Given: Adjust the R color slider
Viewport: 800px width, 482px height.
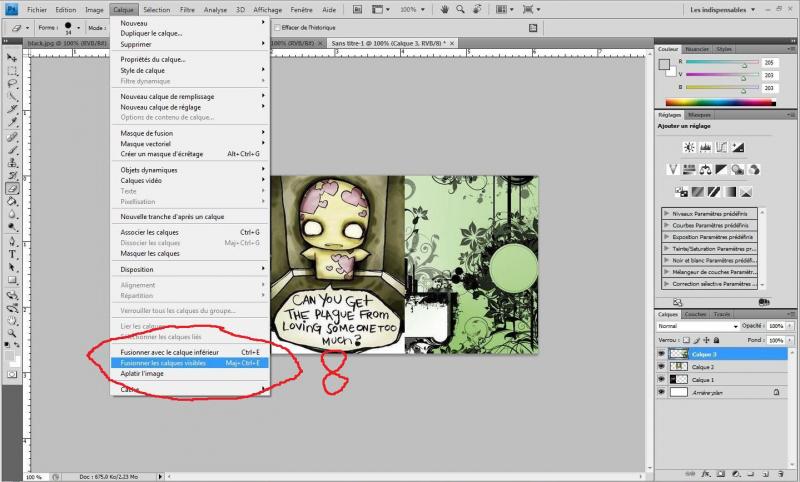Looking at the screenshot, I should (744, 64).
